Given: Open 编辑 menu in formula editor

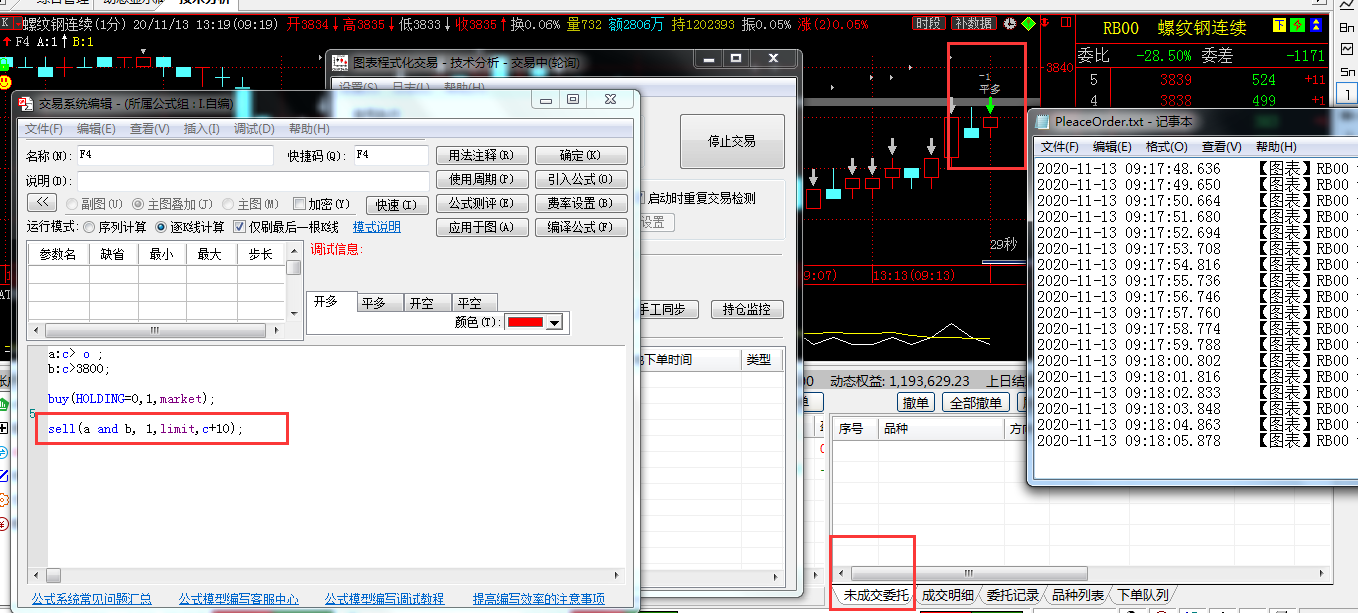Looking at the screenshot, I should [96, 129].
